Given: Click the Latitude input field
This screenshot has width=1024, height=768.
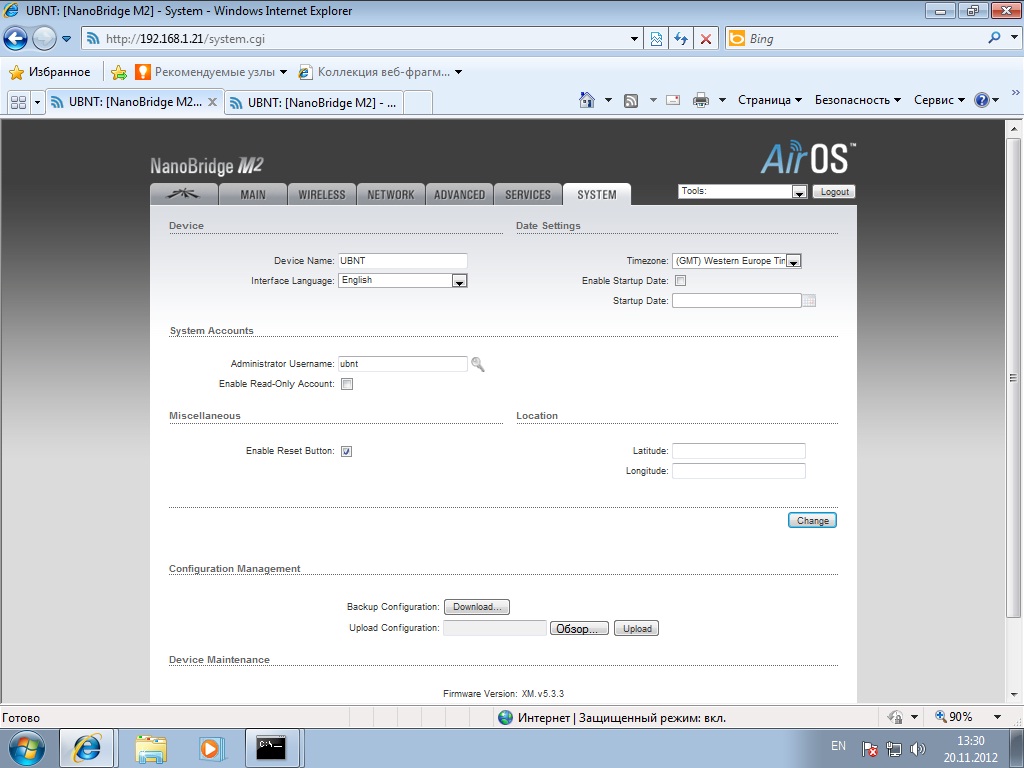Looking at the screenshot, I should click(x=739, y=451).
